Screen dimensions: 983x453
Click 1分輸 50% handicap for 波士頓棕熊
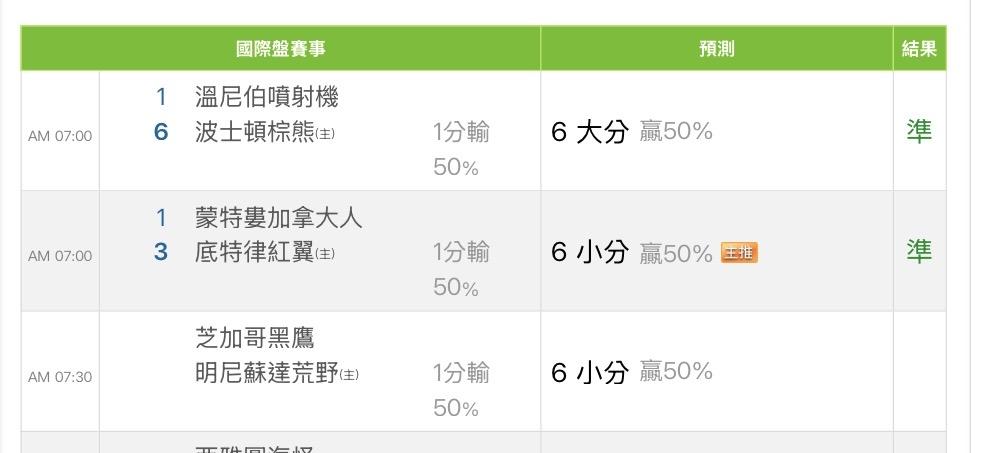pyautogui.click(x=461, y=148)
